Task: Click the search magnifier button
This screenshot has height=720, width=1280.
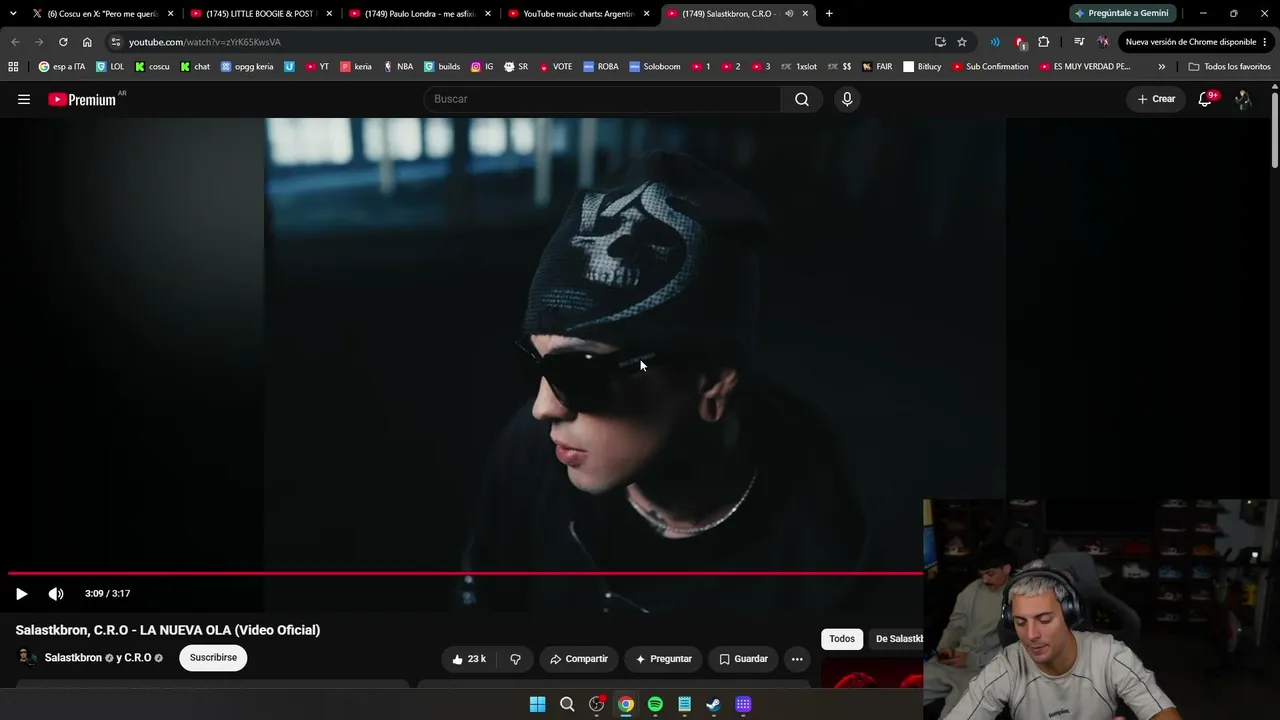Action: (802, 99)
